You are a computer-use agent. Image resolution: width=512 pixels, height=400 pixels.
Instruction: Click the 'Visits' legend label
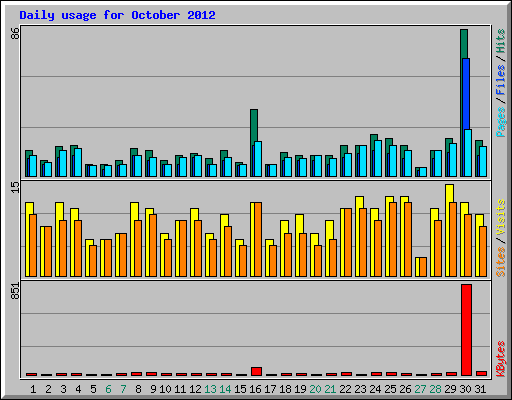tap(500, 217)
